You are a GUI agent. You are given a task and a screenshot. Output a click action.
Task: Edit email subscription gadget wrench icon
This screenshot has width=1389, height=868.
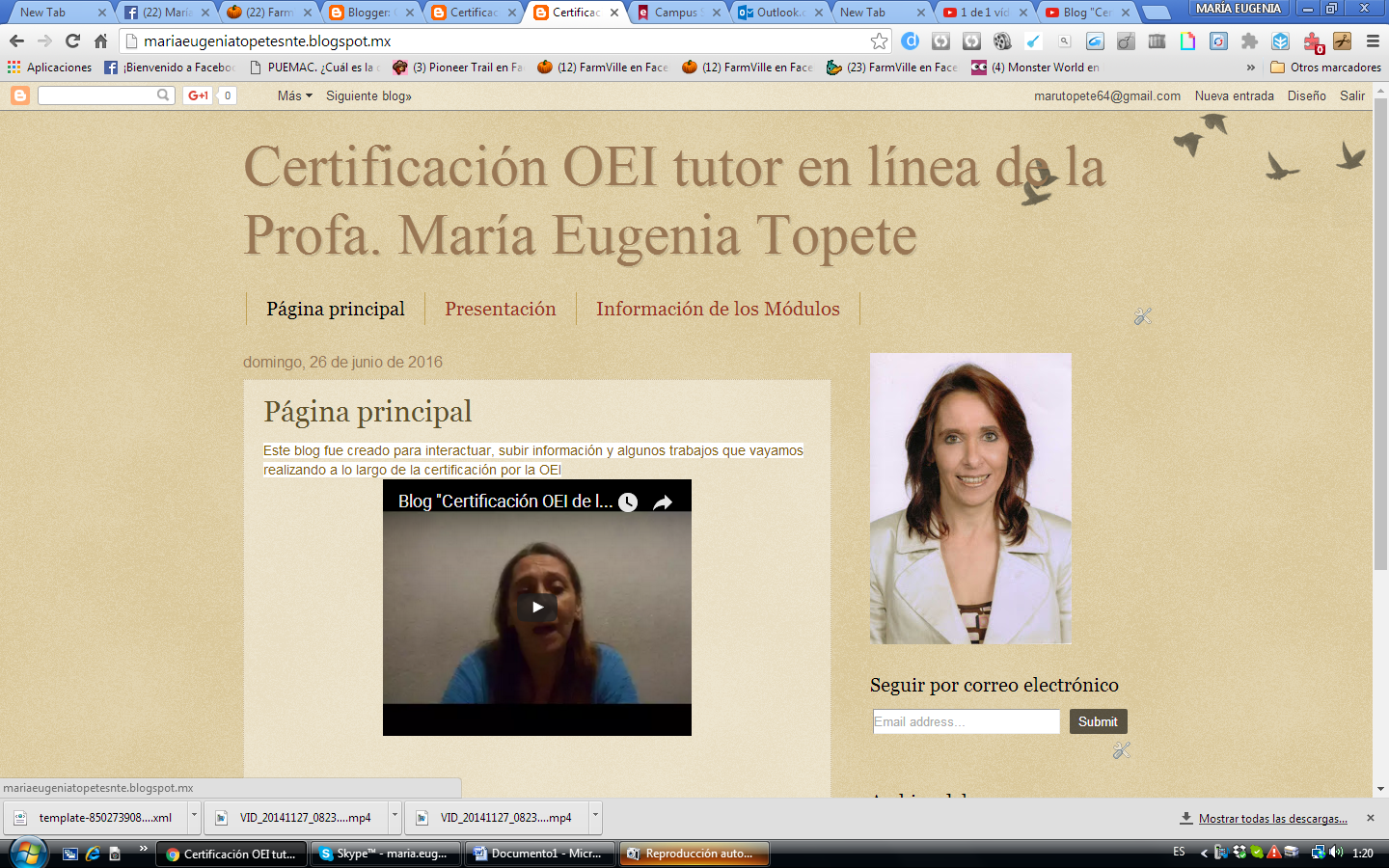[x=1121, y=749]
